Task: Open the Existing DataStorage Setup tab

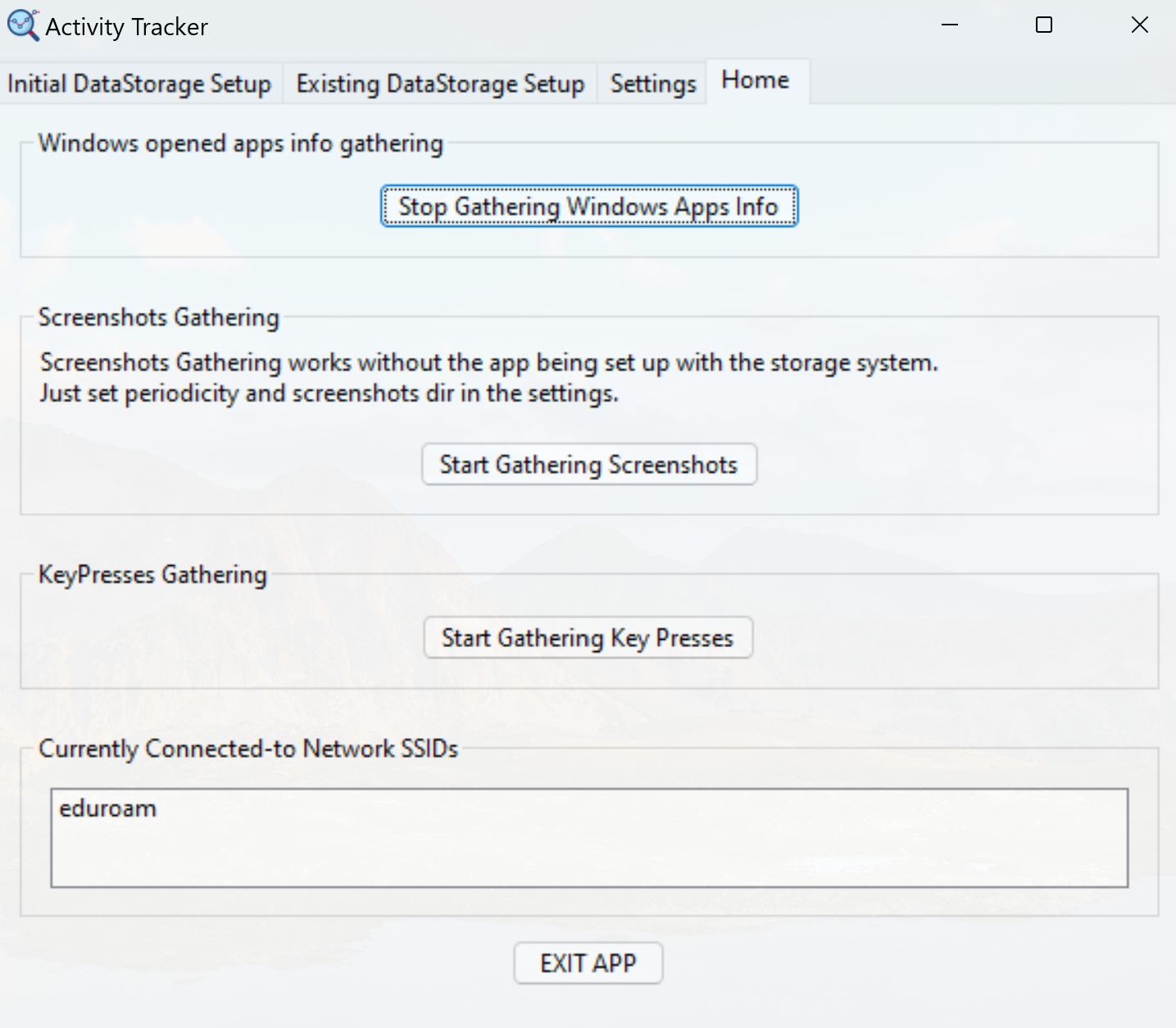Action: pos(440,84)
